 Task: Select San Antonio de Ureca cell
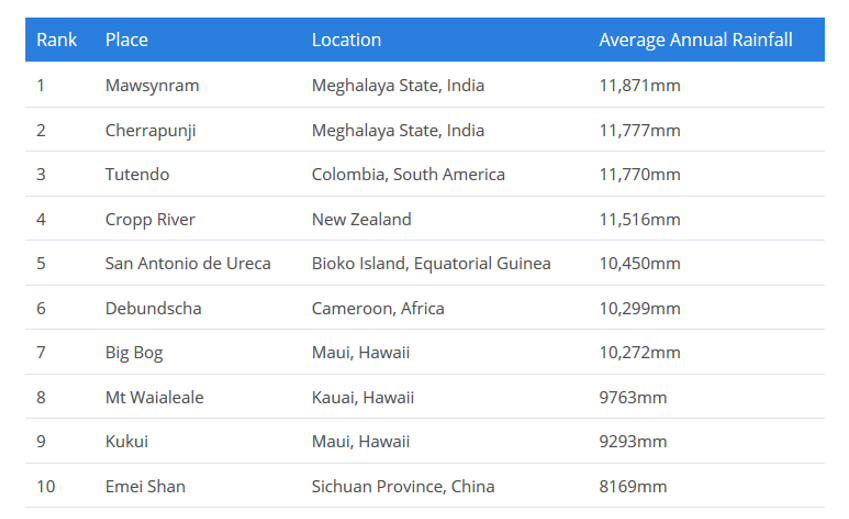(188, 264)
